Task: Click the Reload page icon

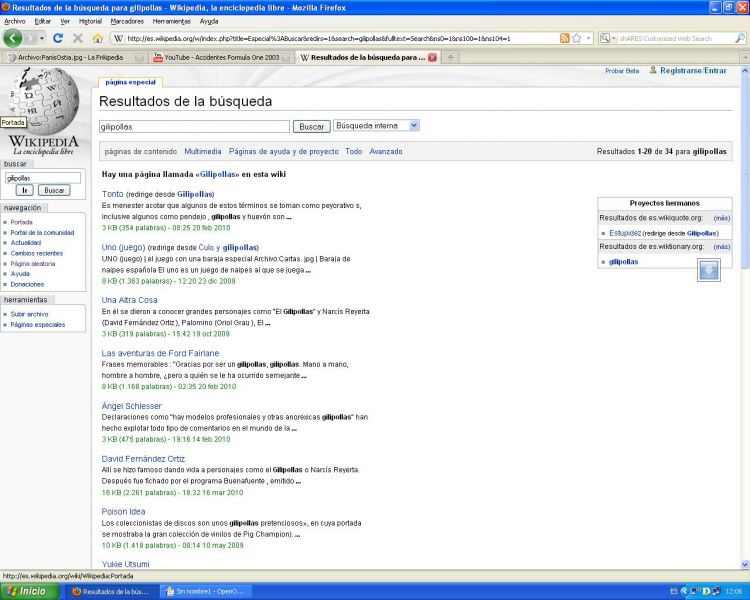Action: click(58, 38)
